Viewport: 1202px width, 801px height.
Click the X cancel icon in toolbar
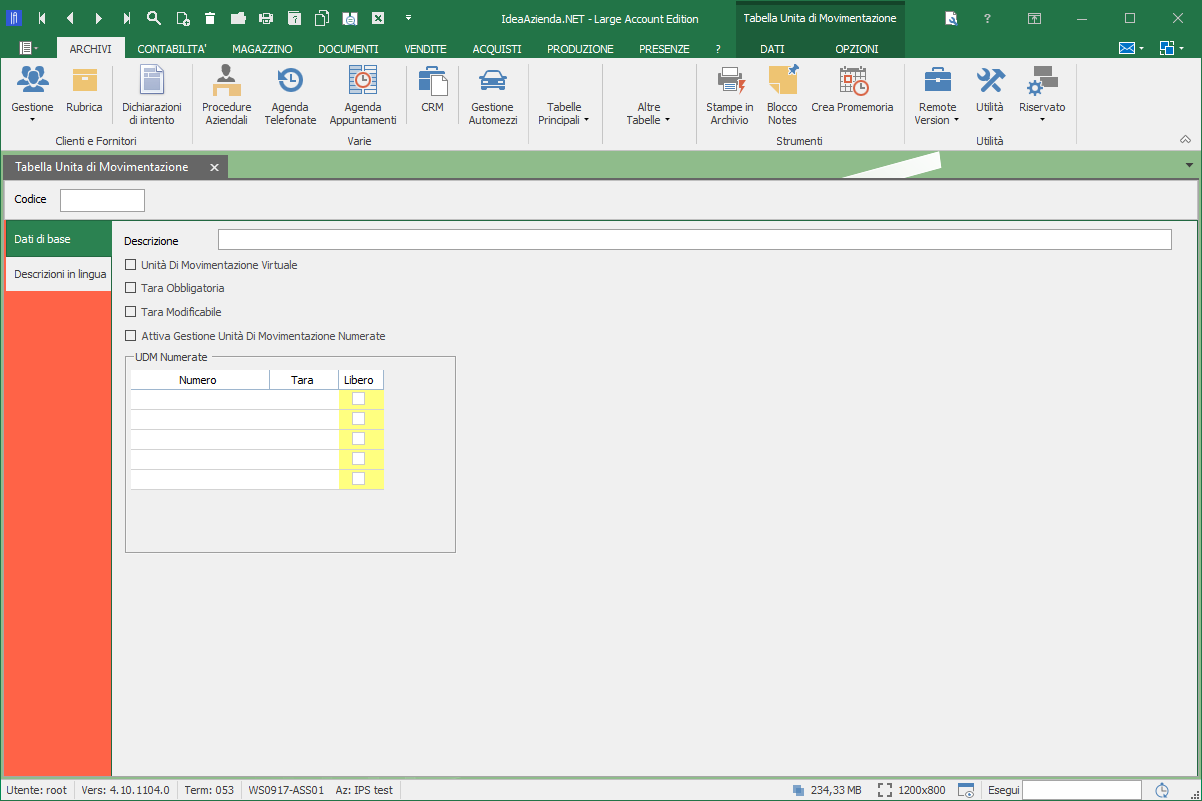[x=378, y=18]
